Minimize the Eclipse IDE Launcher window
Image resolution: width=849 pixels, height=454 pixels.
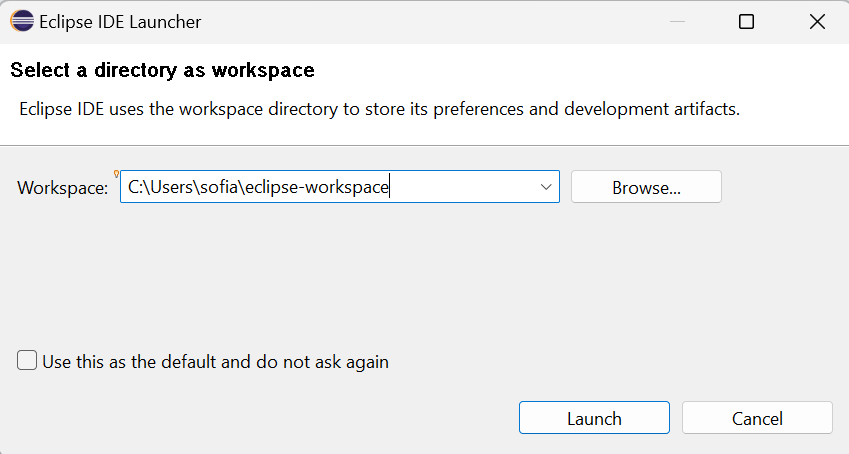point(677,22)
